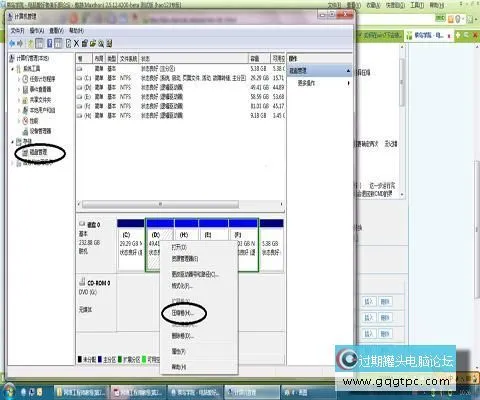The image size is (480, 400).
Task: Click the (C:) 29.29 GB partition block
Action: (x=131, y=246)
